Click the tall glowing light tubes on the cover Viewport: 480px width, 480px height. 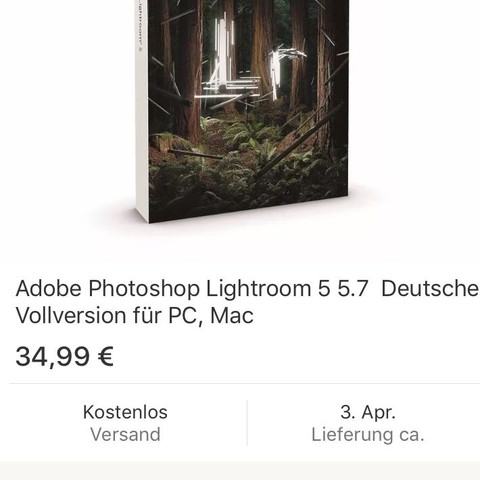click(224, 50)
